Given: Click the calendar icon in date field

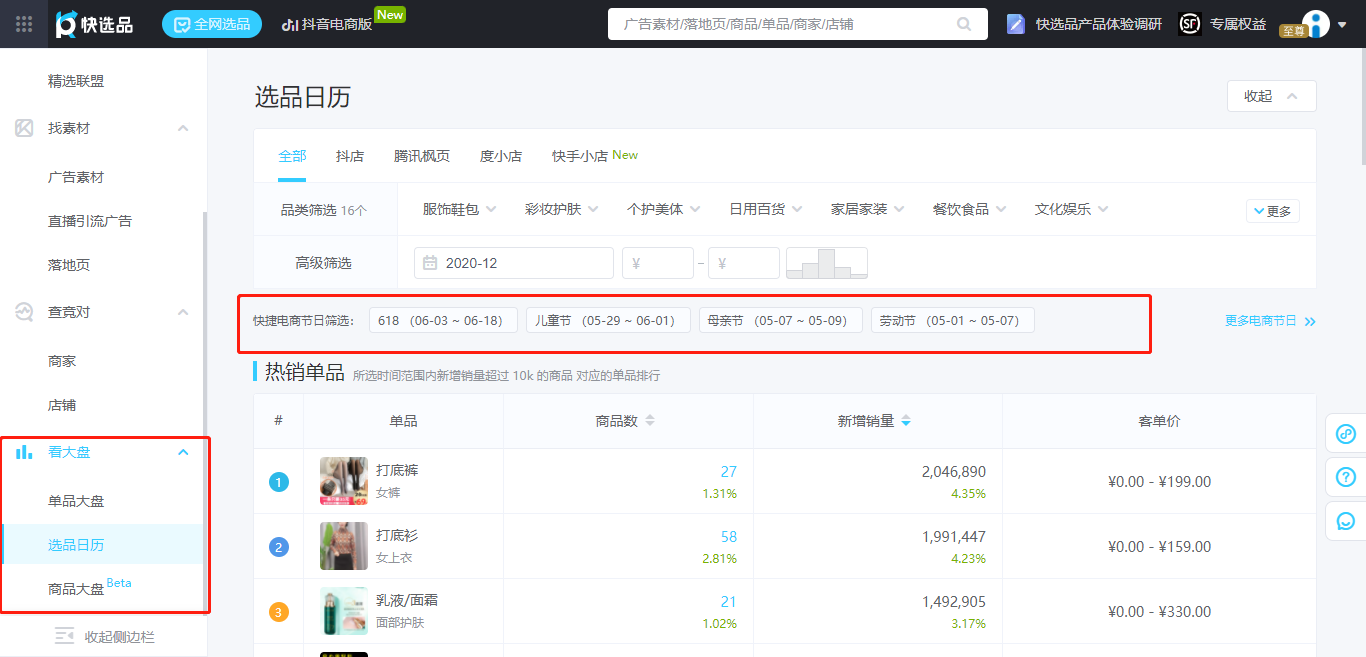Looking at the screenshot, I should coord(430,263).
